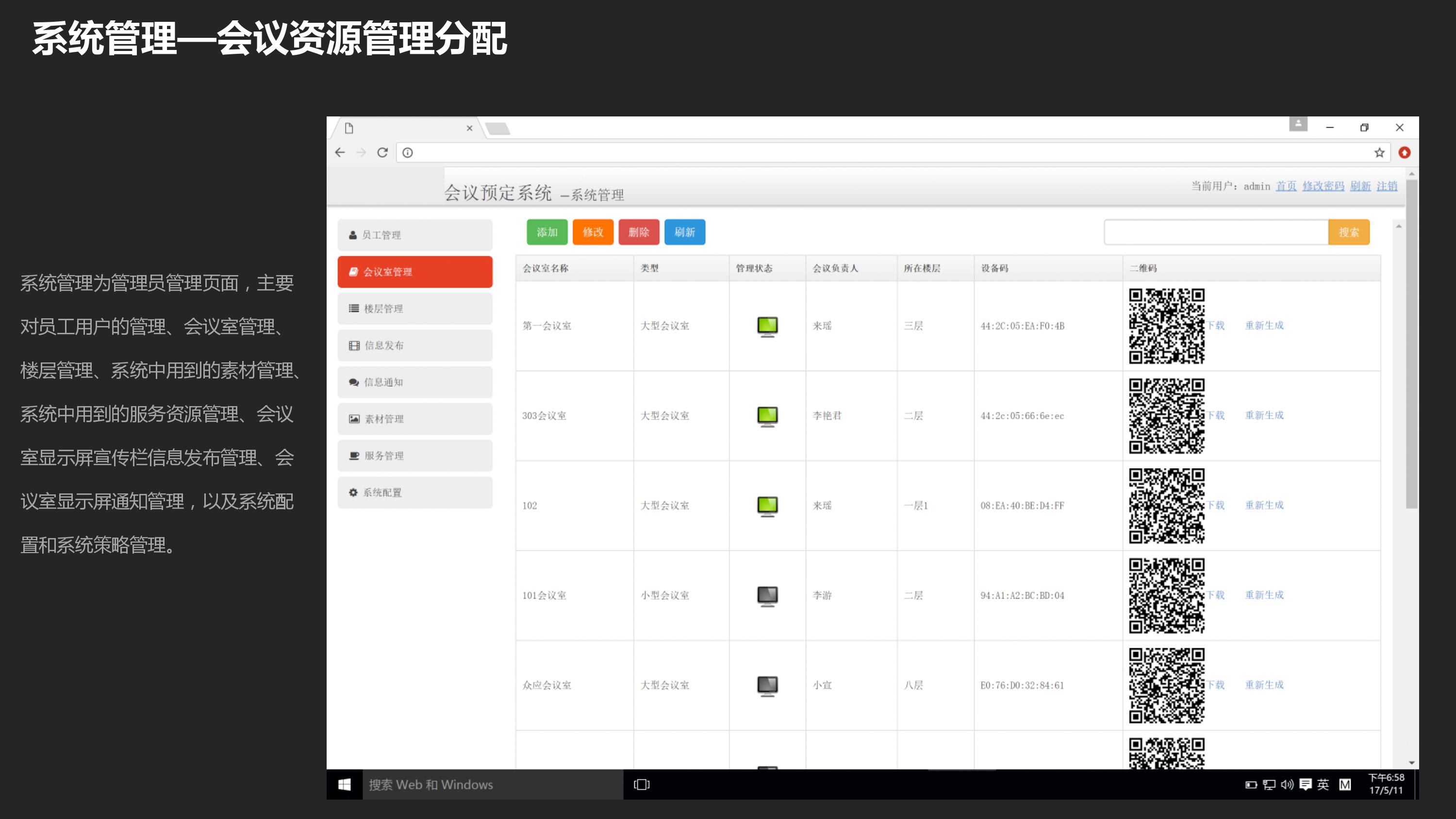Focus the meeting room search field
The width and height of the screenshot is (1456, 819).
coord(1216,232)
